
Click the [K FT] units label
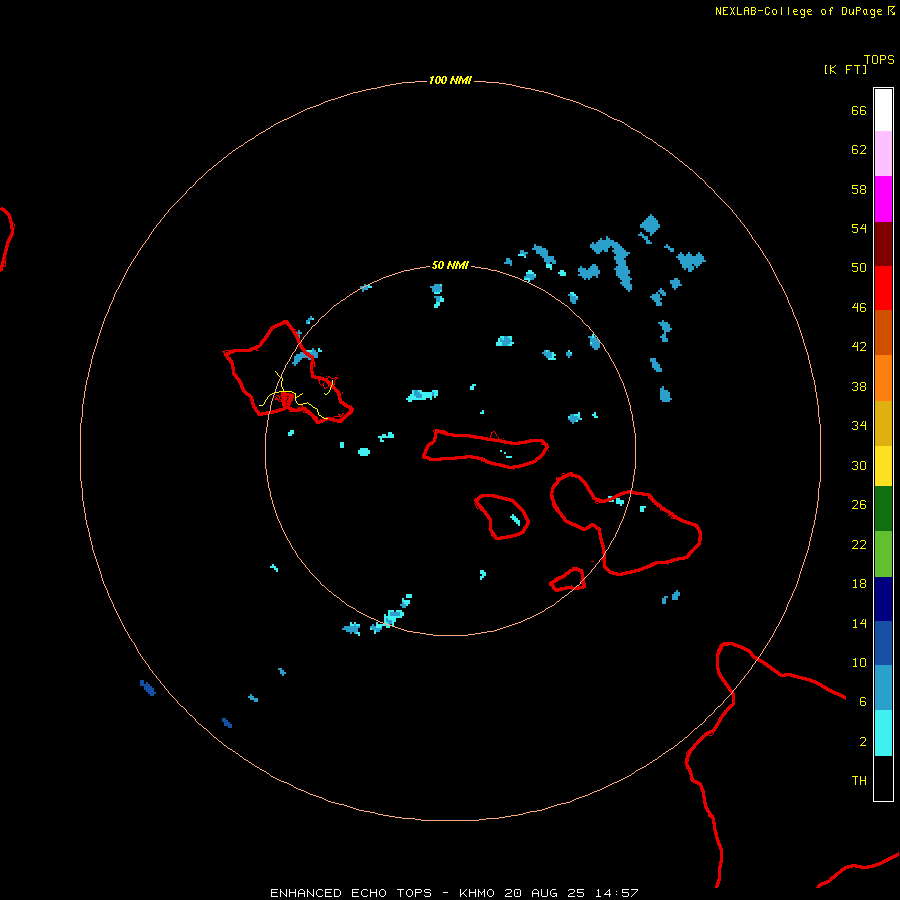coord(845,69)
